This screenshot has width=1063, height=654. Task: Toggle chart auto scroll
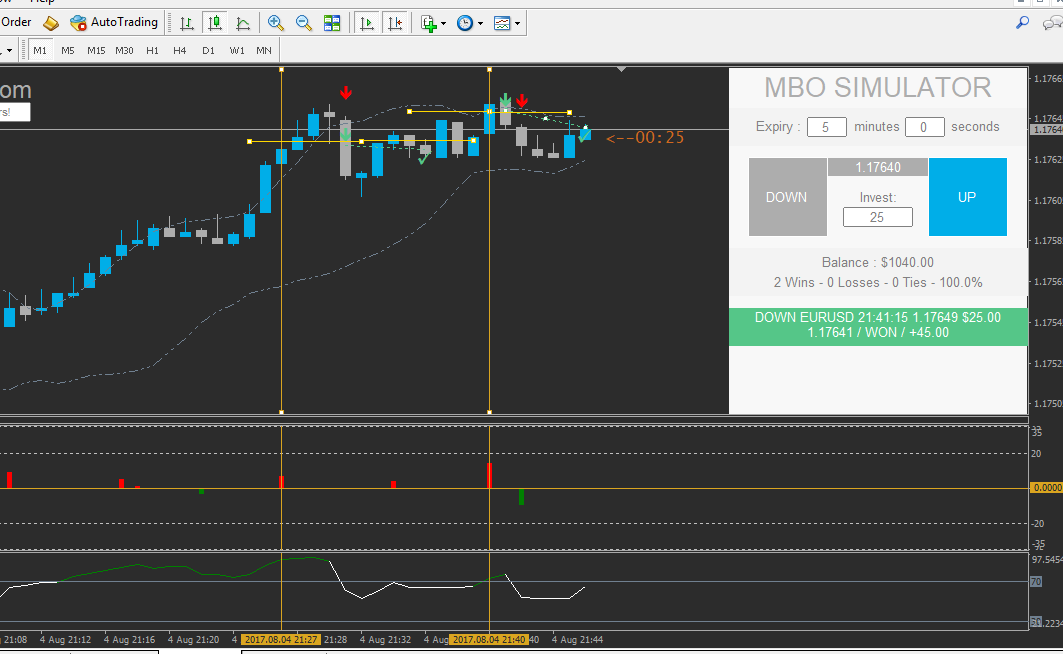[367, 23]
